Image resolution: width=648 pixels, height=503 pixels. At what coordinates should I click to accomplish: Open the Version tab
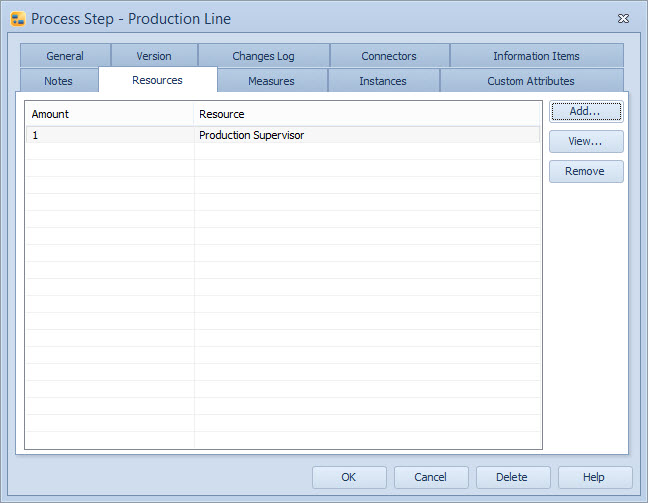tap(154, 56)
